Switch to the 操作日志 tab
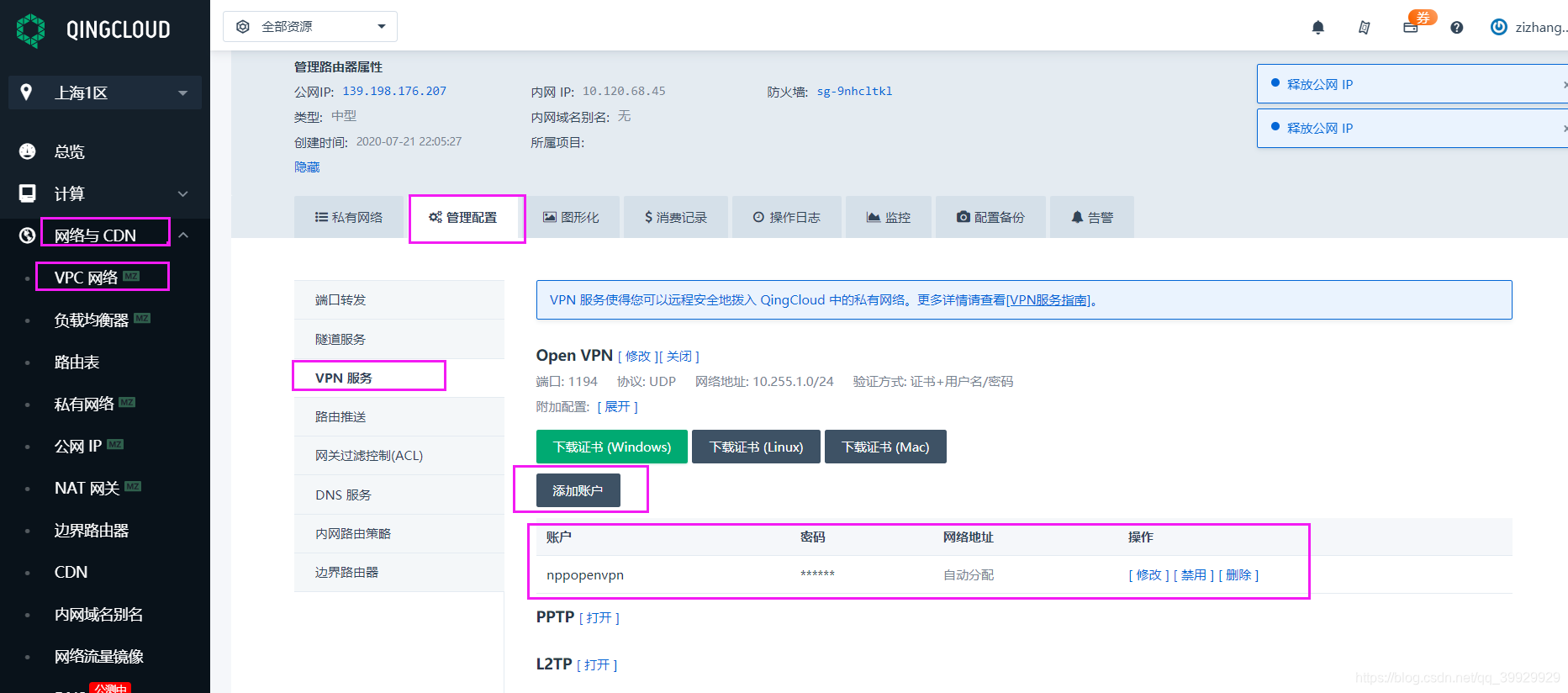 pyautogui.click(x=787, y=217)
